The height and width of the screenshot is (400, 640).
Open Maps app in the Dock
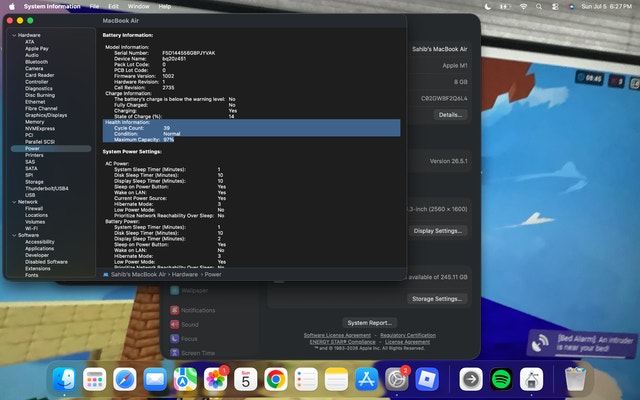(x=185, y=379)
